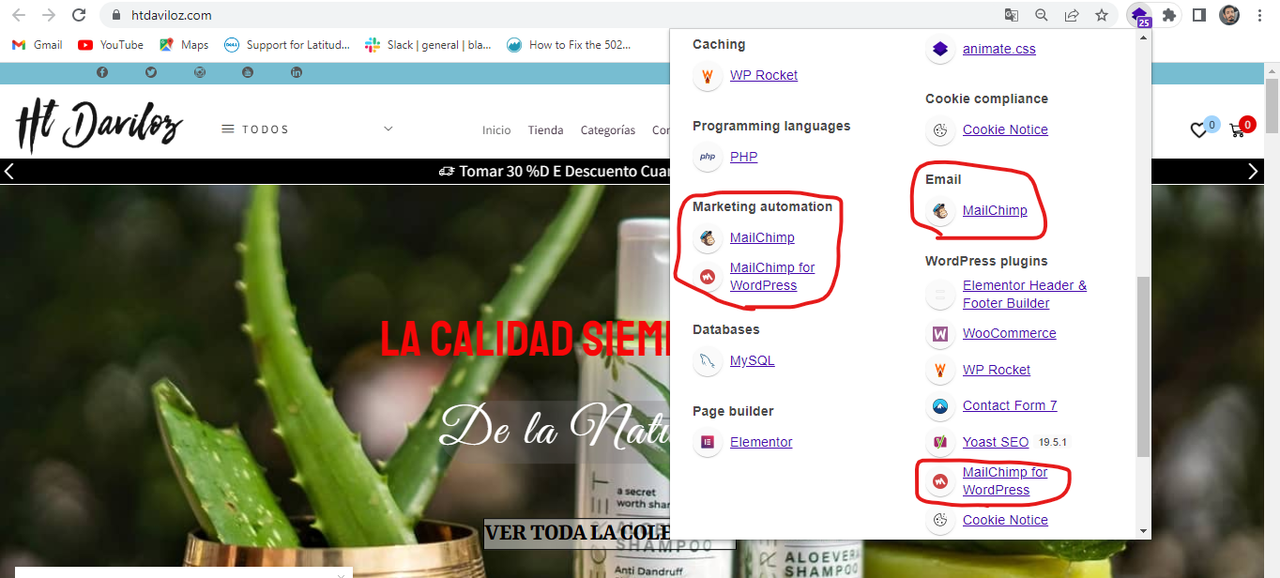Open the Extensions puzzle-piece menu
This screenshot has height=578, width=1280.
pos(1169,15)
